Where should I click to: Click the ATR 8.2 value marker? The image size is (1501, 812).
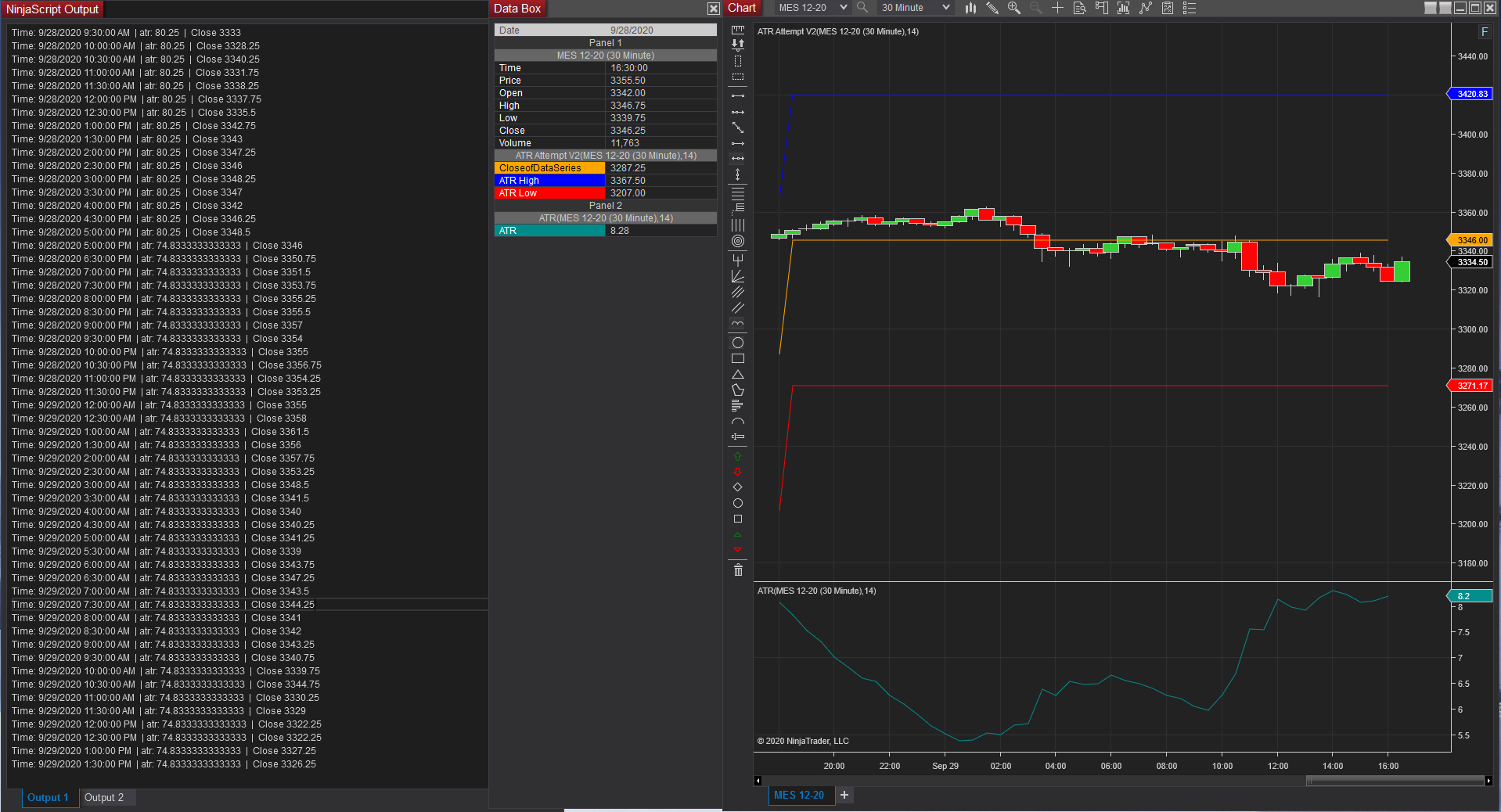[x=1470, y=596]
